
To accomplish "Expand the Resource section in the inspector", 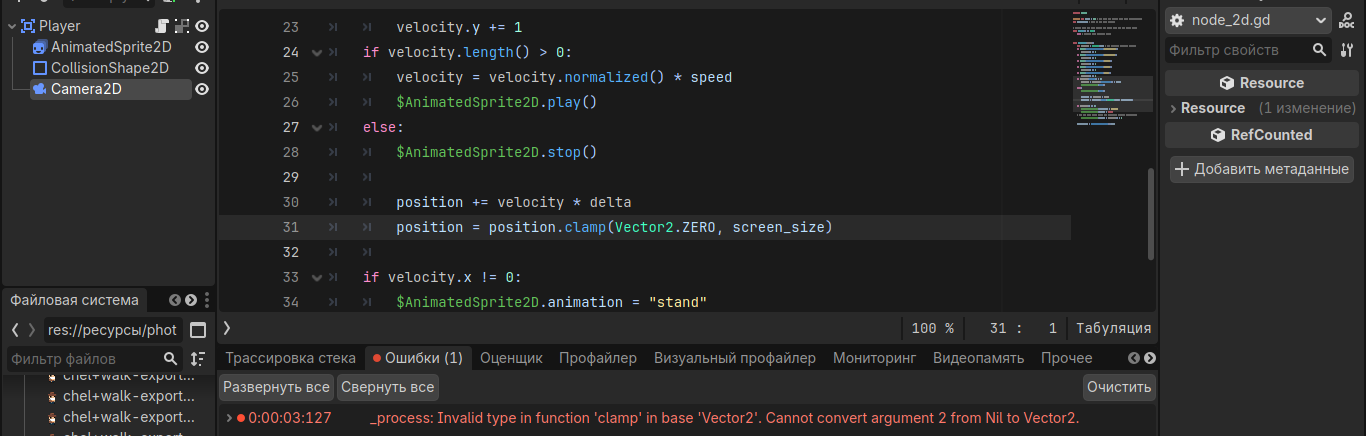I will coord(1174,108).
